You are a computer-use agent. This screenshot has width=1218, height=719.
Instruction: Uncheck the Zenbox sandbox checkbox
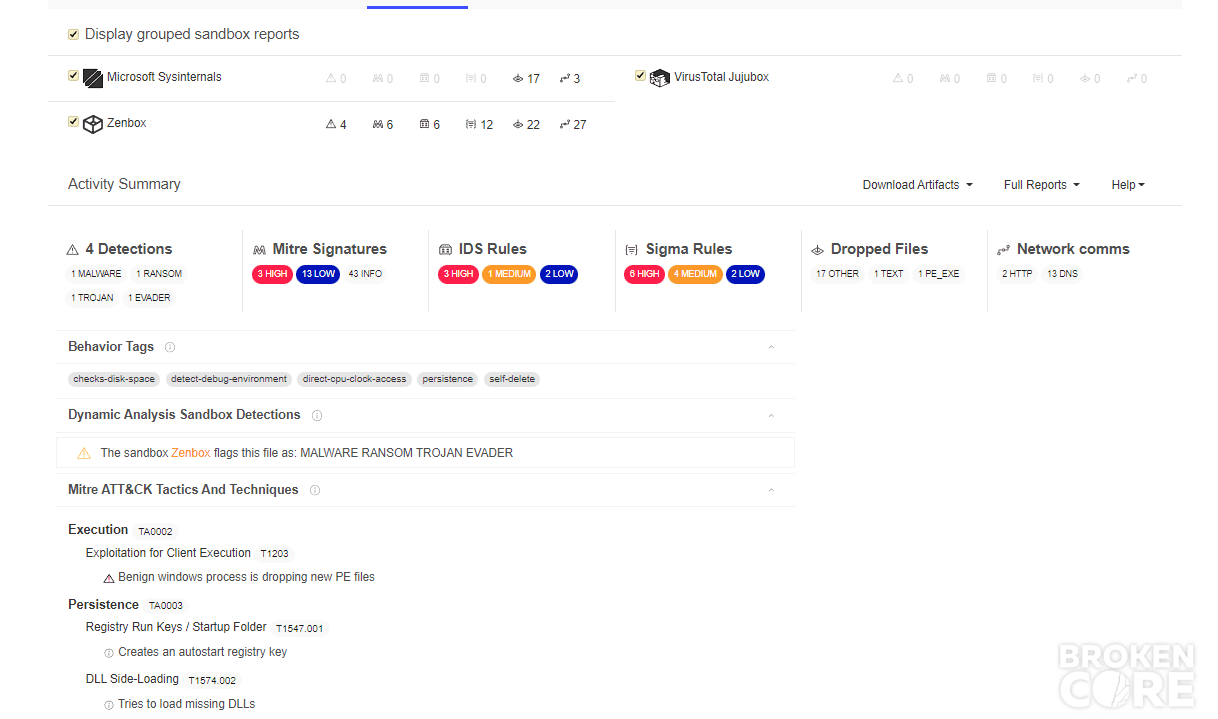[x=73, y=121]
